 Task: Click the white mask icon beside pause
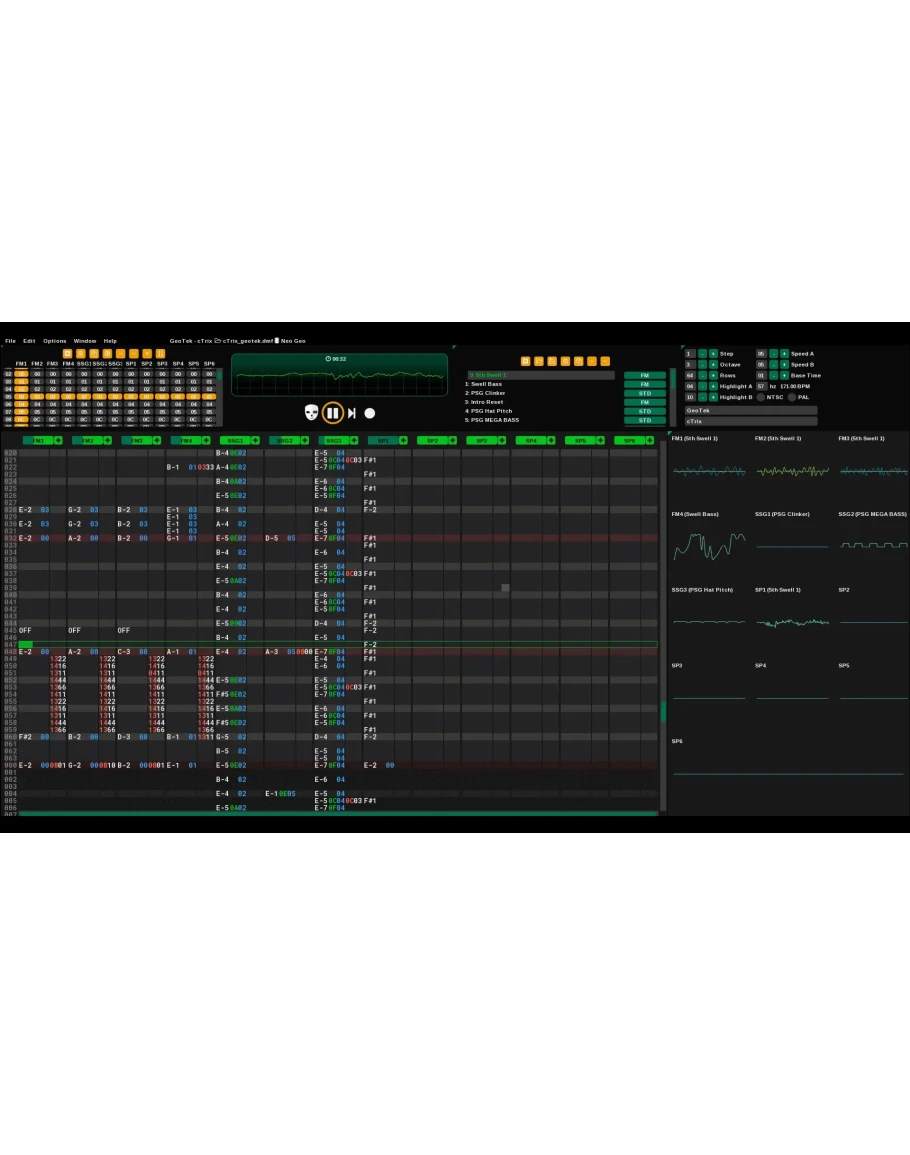[x=311, y=413]
